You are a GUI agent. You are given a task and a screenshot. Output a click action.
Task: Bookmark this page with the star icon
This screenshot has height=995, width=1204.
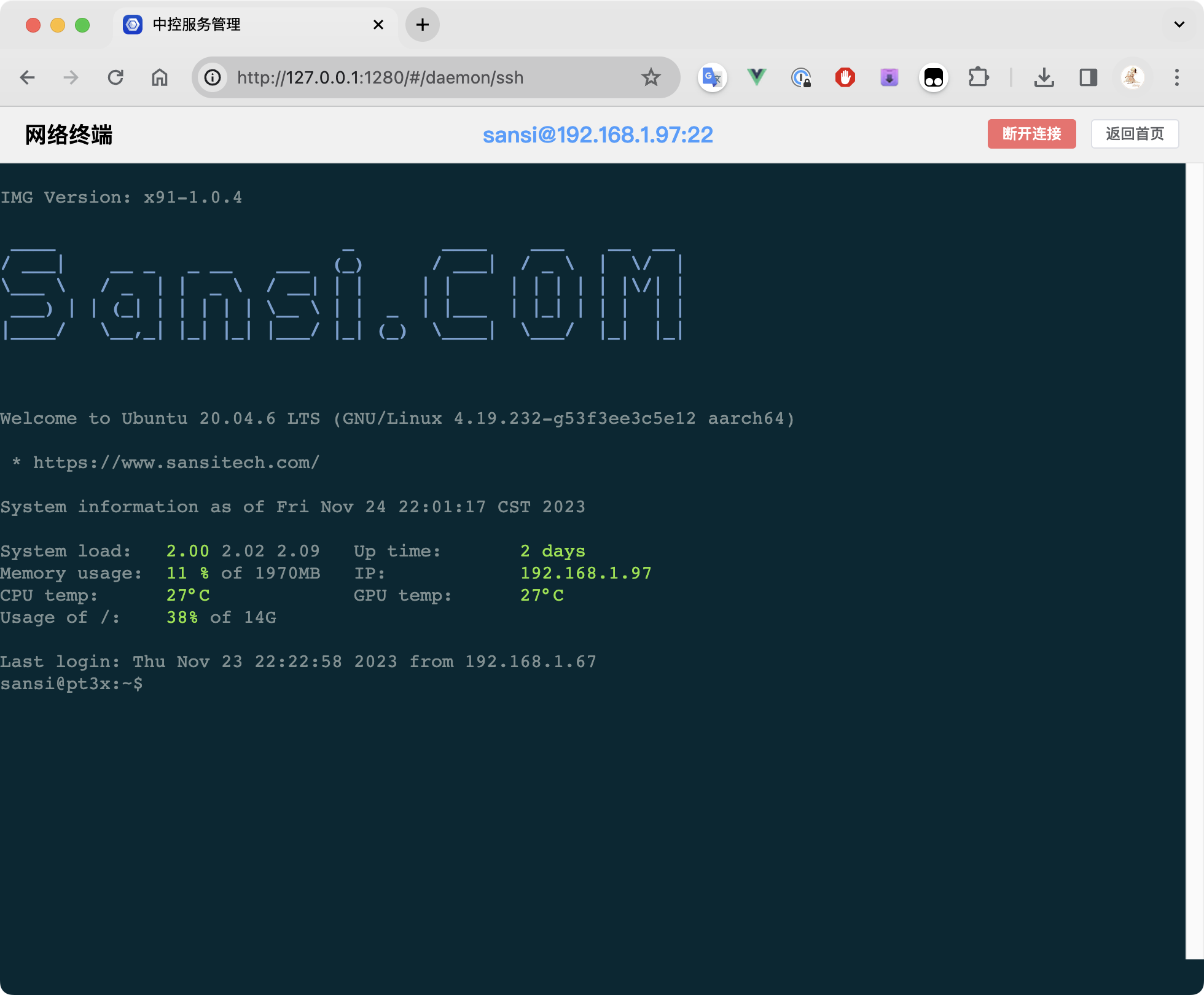click(x=651, y=77)
